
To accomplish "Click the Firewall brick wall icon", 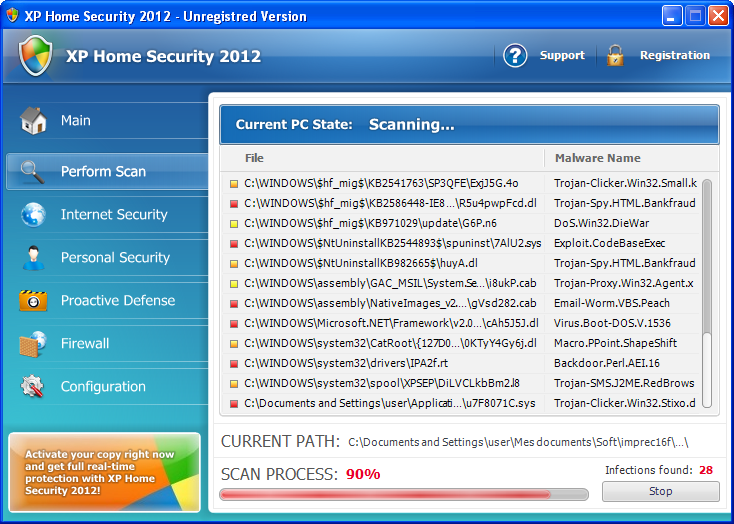I will (x=33, y=344).
